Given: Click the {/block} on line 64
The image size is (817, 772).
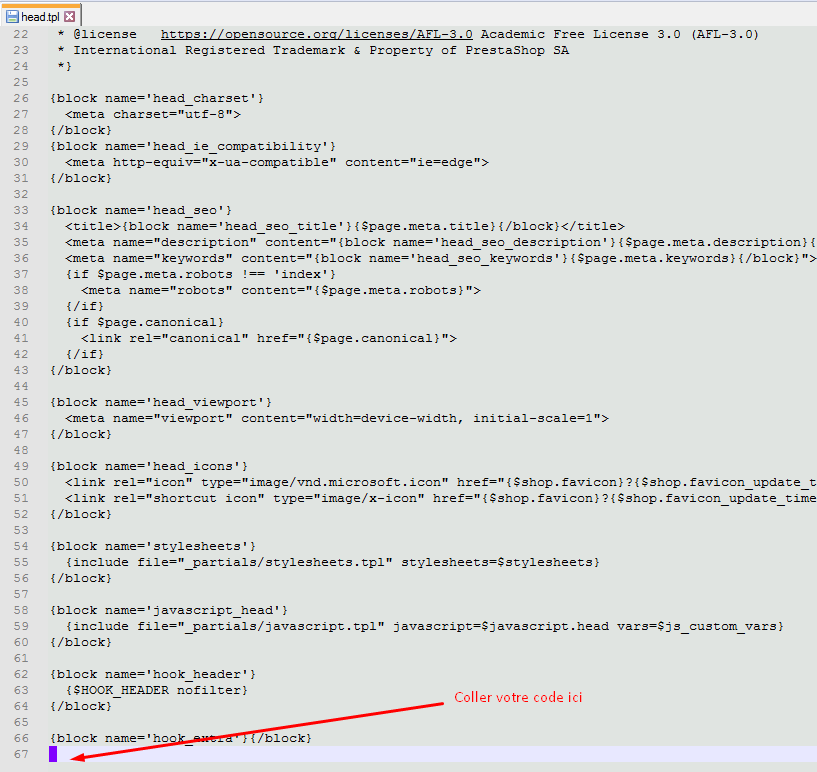Looking at the screenshot, I should [81, 707].
